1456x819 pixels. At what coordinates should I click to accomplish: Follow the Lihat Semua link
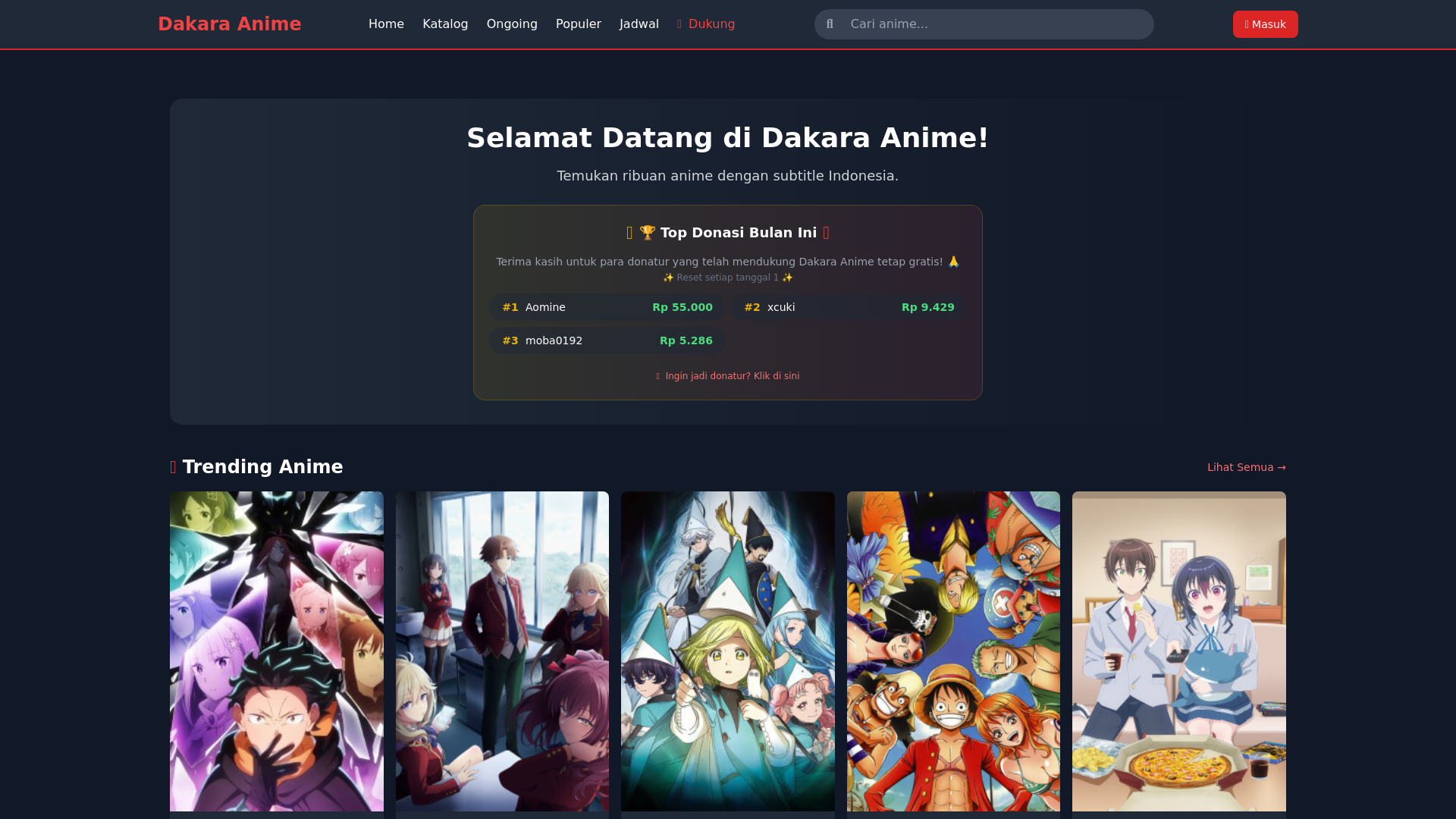click(1247, 467)
